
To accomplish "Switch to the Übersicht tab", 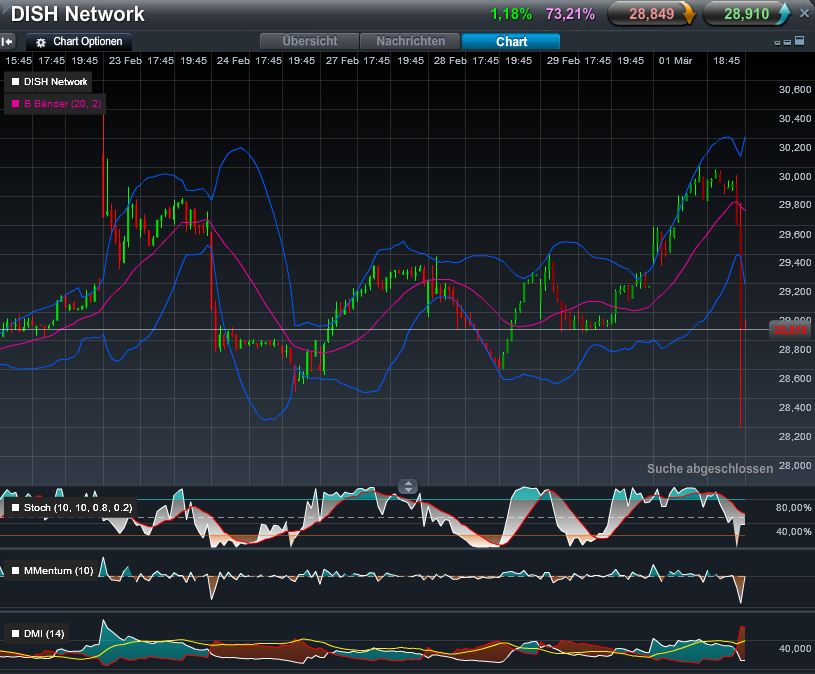I will (309, 41).
